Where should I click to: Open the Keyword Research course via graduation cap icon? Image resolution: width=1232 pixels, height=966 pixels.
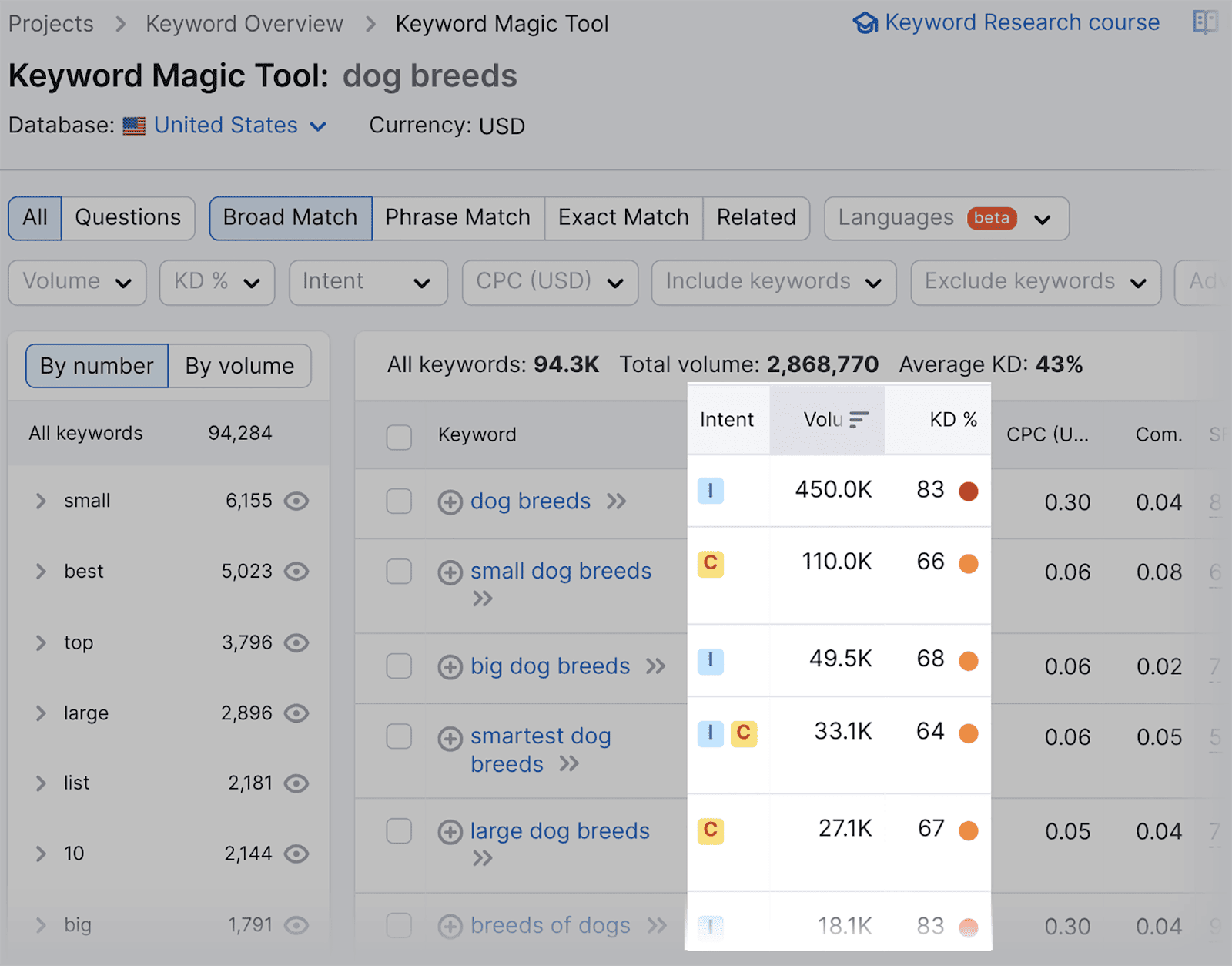coord(865,22)
